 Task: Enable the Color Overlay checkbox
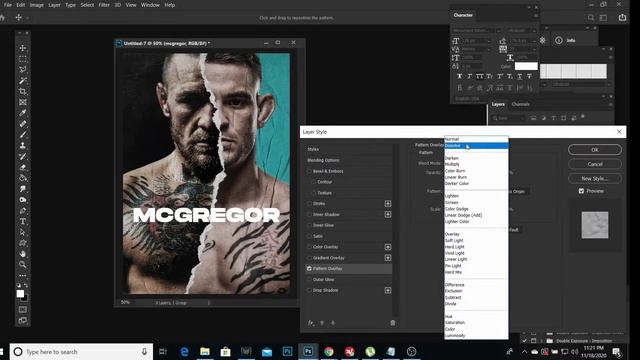(309, 247)
